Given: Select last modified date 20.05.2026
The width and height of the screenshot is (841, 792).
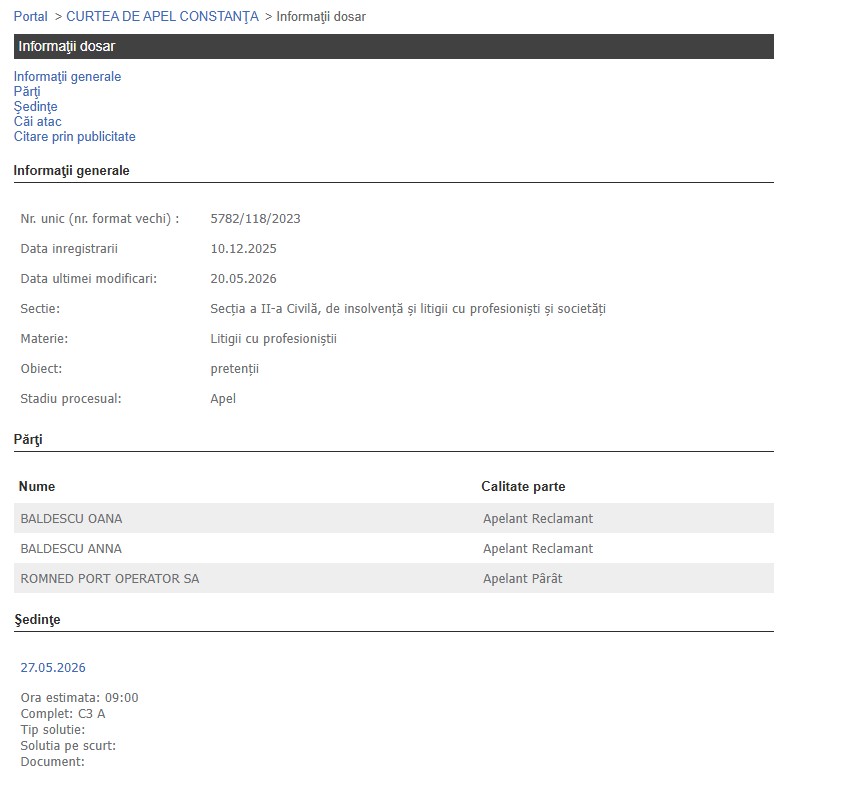Looking at the screenshot, I should click(244, 279).
